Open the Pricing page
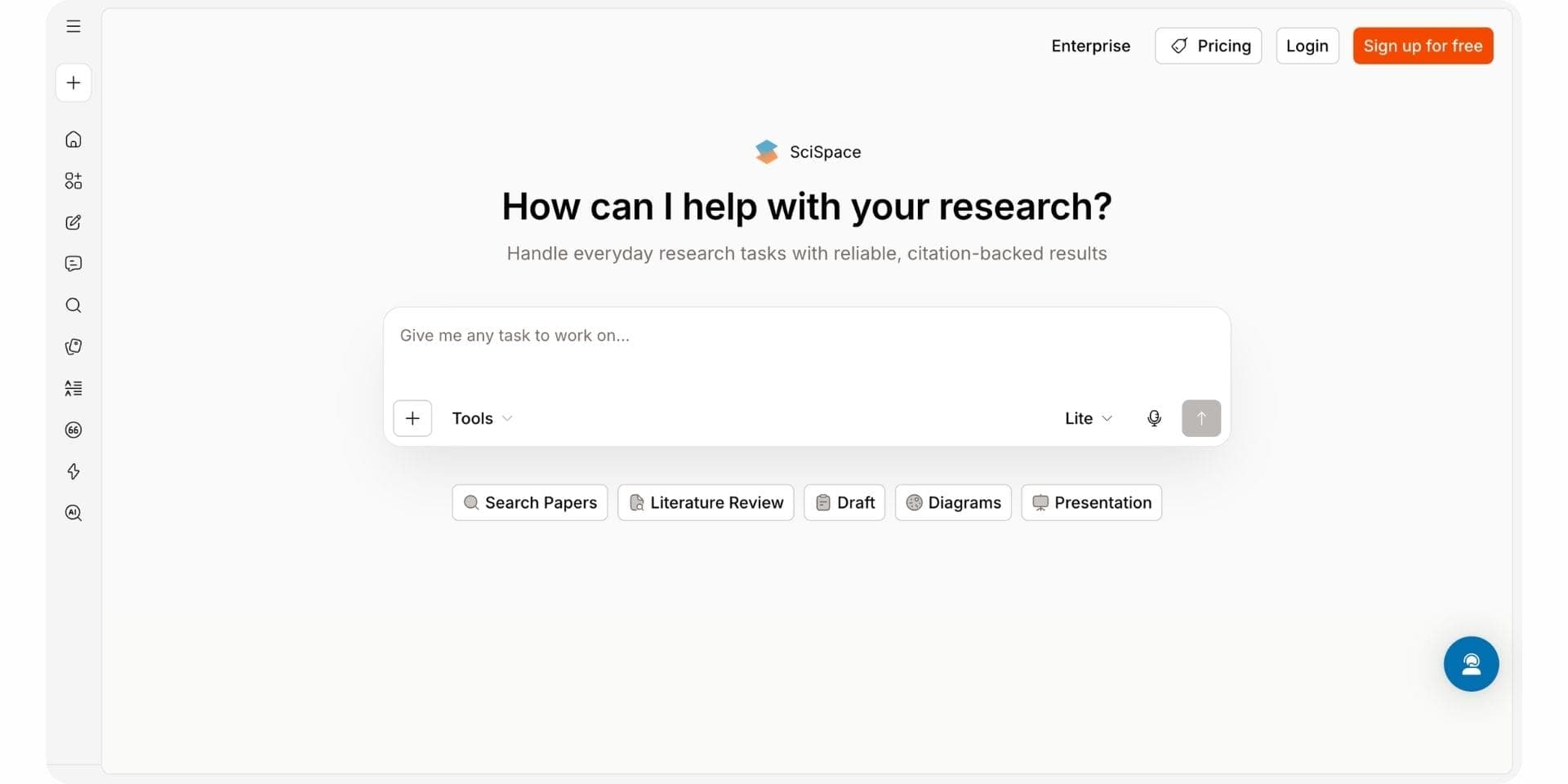Screen dimensions: 1568x784 (1209, 46)
